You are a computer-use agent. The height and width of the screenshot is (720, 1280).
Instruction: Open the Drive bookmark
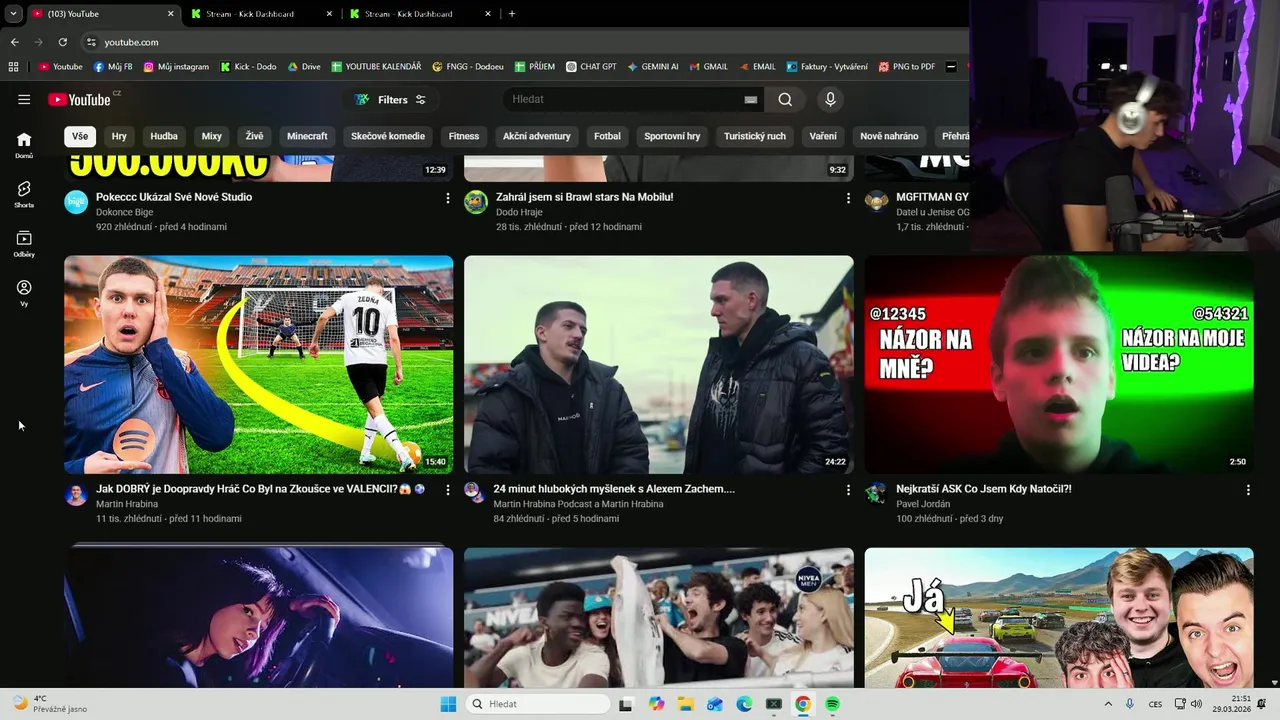[304, 67]
